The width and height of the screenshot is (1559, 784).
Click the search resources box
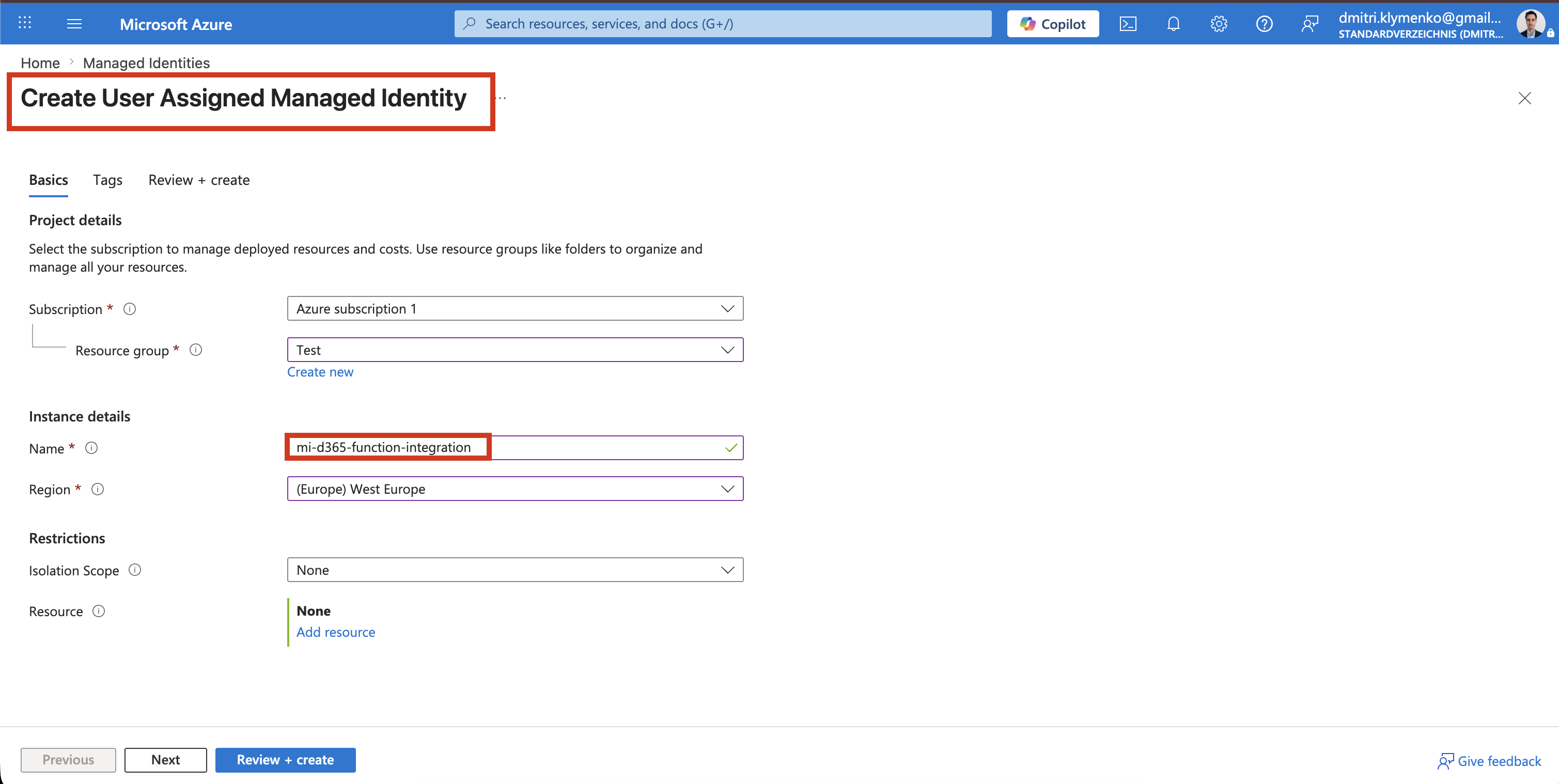723,24
